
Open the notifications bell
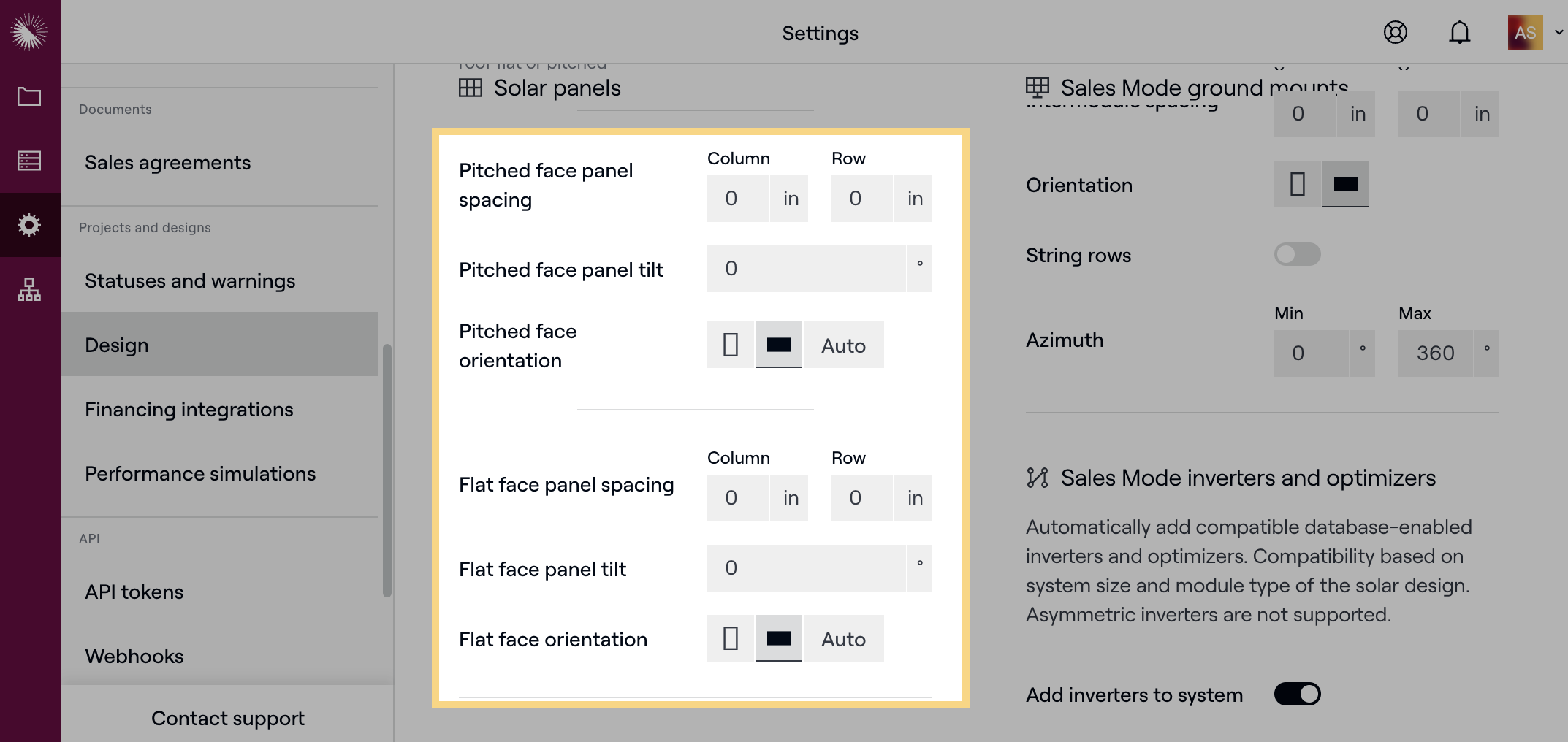(x=1459, y=32)
